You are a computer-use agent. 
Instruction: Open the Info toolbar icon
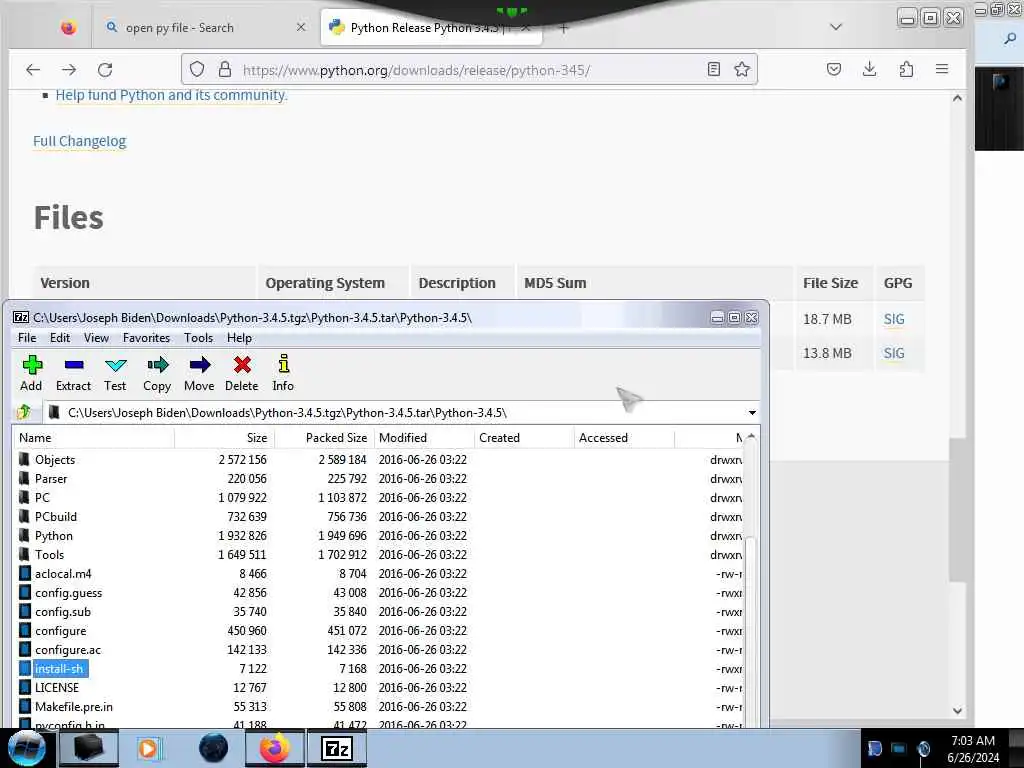pos(283,374)
